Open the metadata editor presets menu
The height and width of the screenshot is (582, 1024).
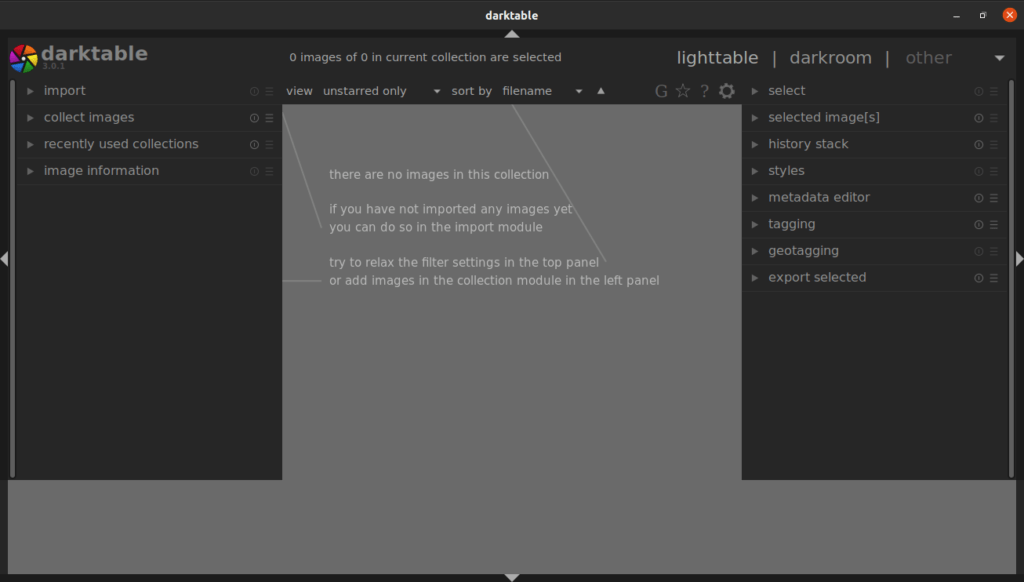click(993, 198)
